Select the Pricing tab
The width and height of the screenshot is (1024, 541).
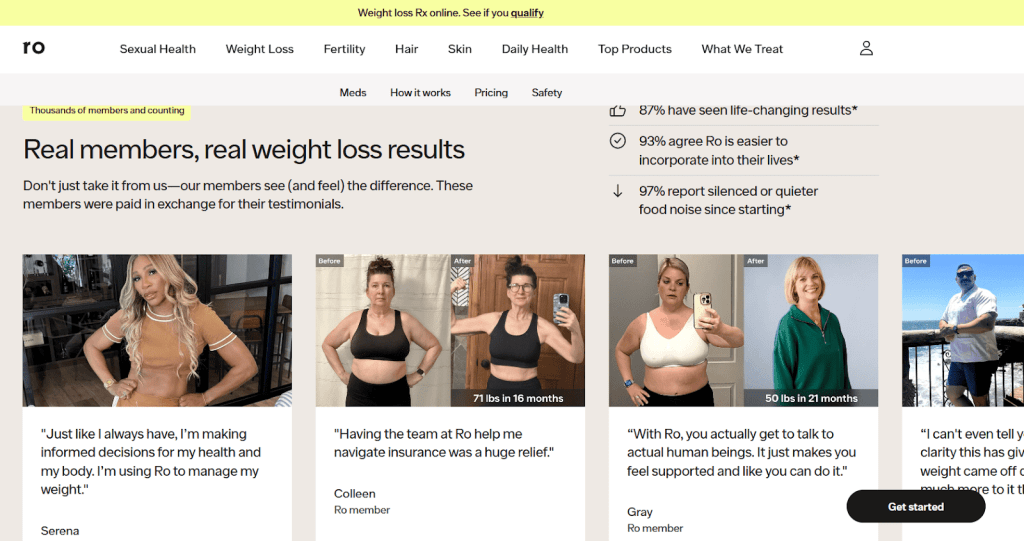491,93
